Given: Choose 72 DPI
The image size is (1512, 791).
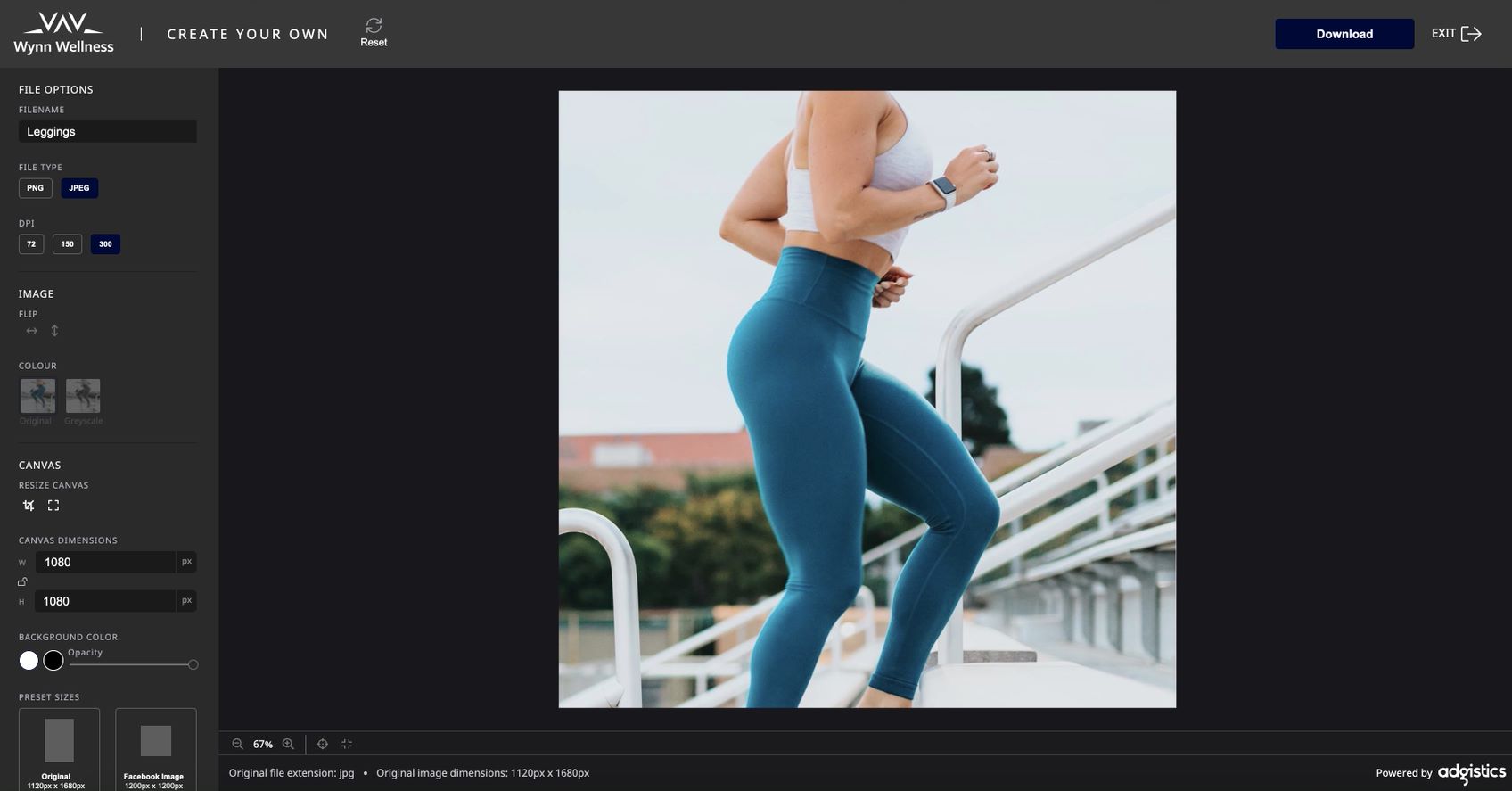Looking at the screenshot, I should (x=31, y=244).
